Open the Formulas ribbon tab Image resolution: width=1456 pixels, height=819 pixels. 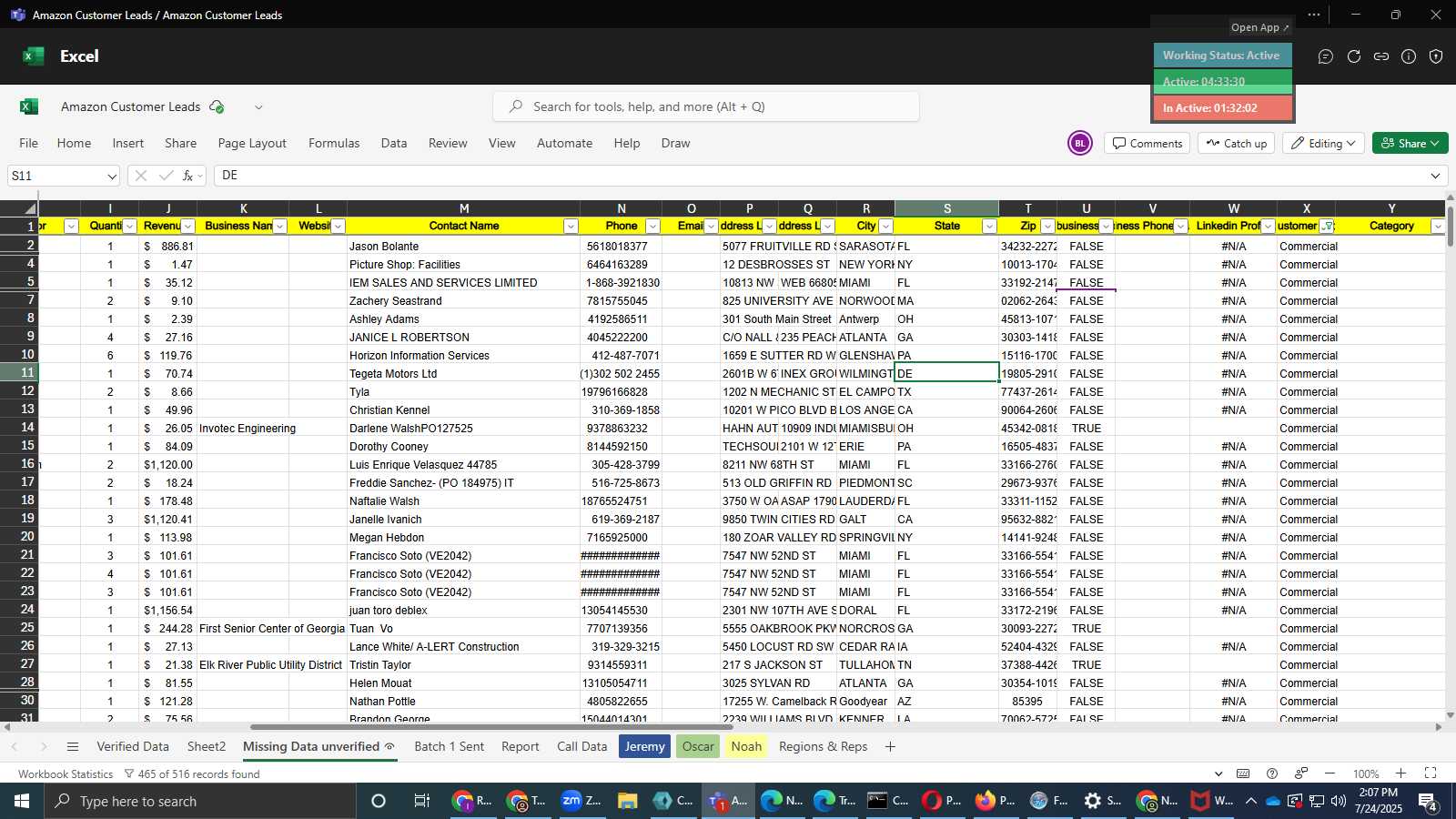[x=334, y=143]
